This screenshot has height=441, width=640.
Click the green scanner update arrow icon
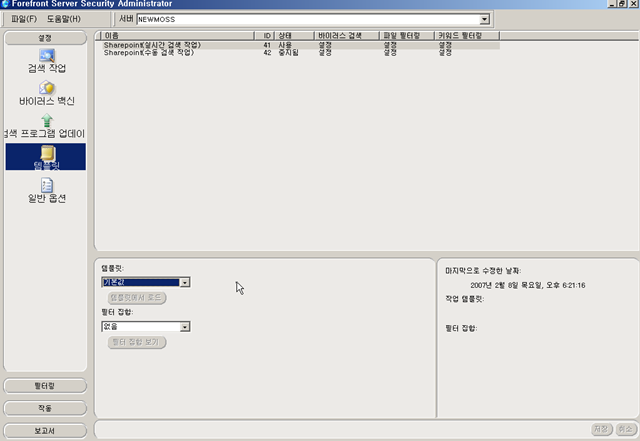[47, 120]
